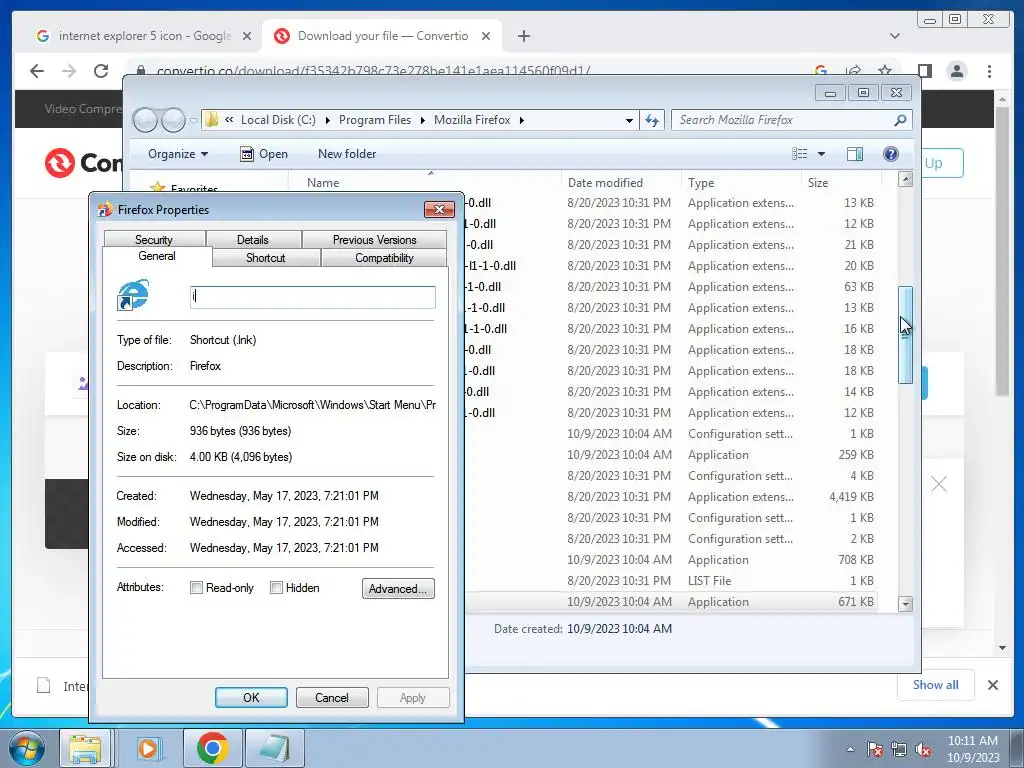Select the 4,419 KB file row
Image resolution: width=1024 pixels, height=768 pixels.
[x=671, y=496]
